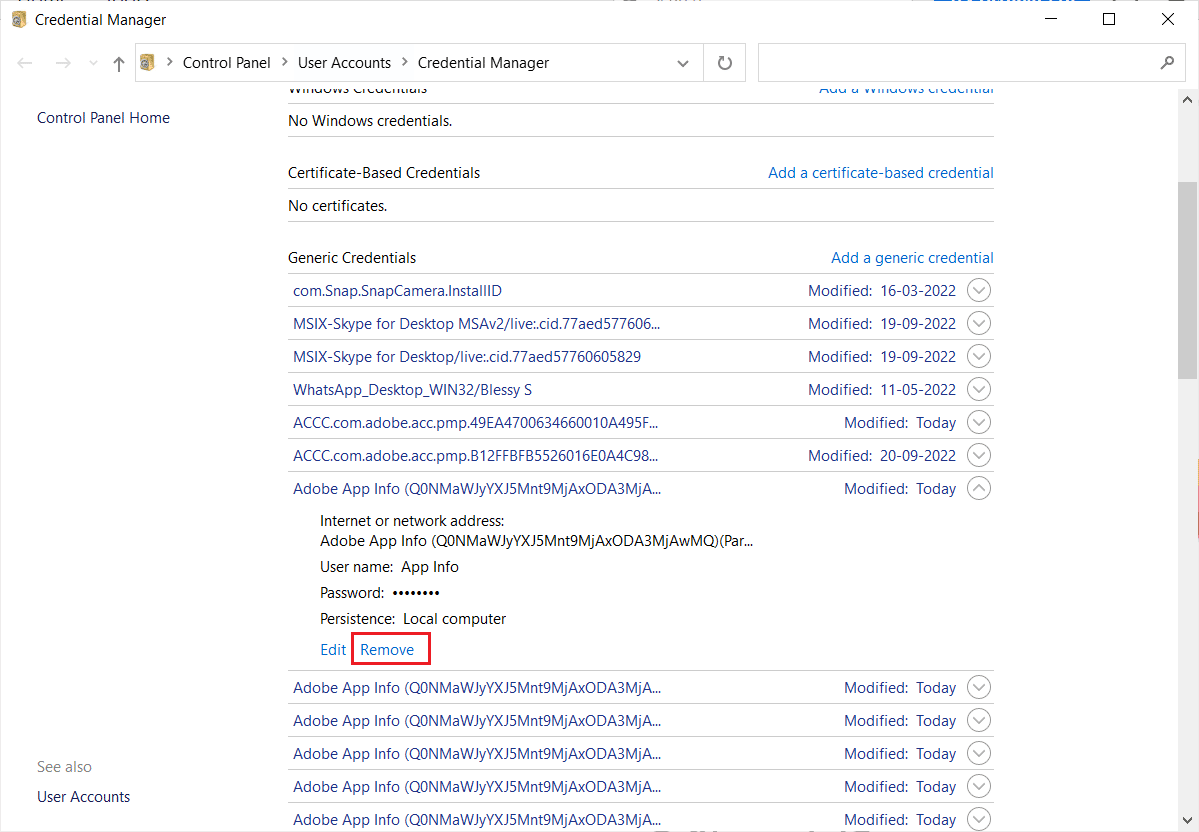Click the search Control Panel field
Screen dimensions: 1199x832
(971, 63)
